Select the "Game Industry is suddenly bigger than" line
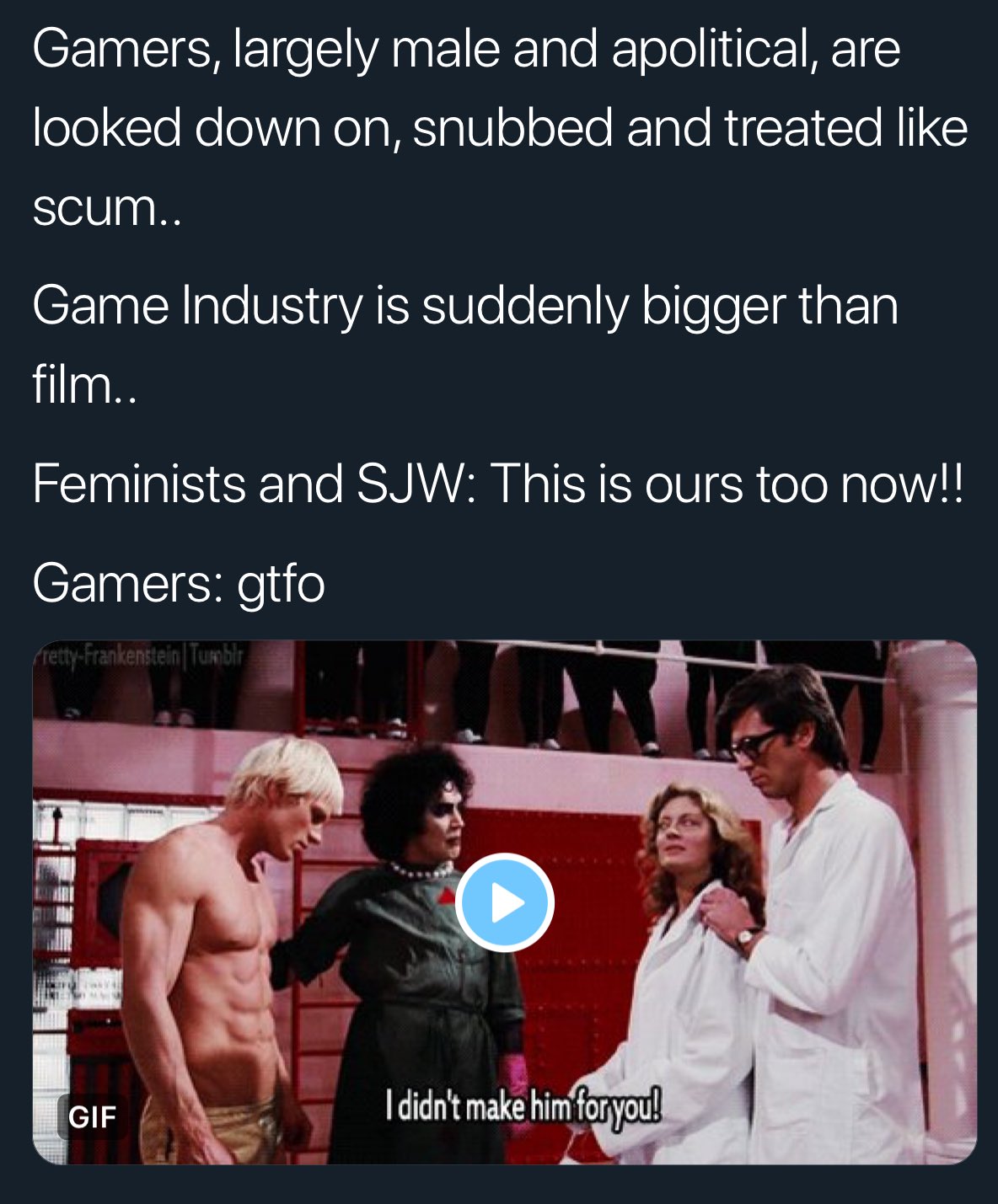Image resolution: width=998 pixels, height=1204 pixels. point(465,305)
